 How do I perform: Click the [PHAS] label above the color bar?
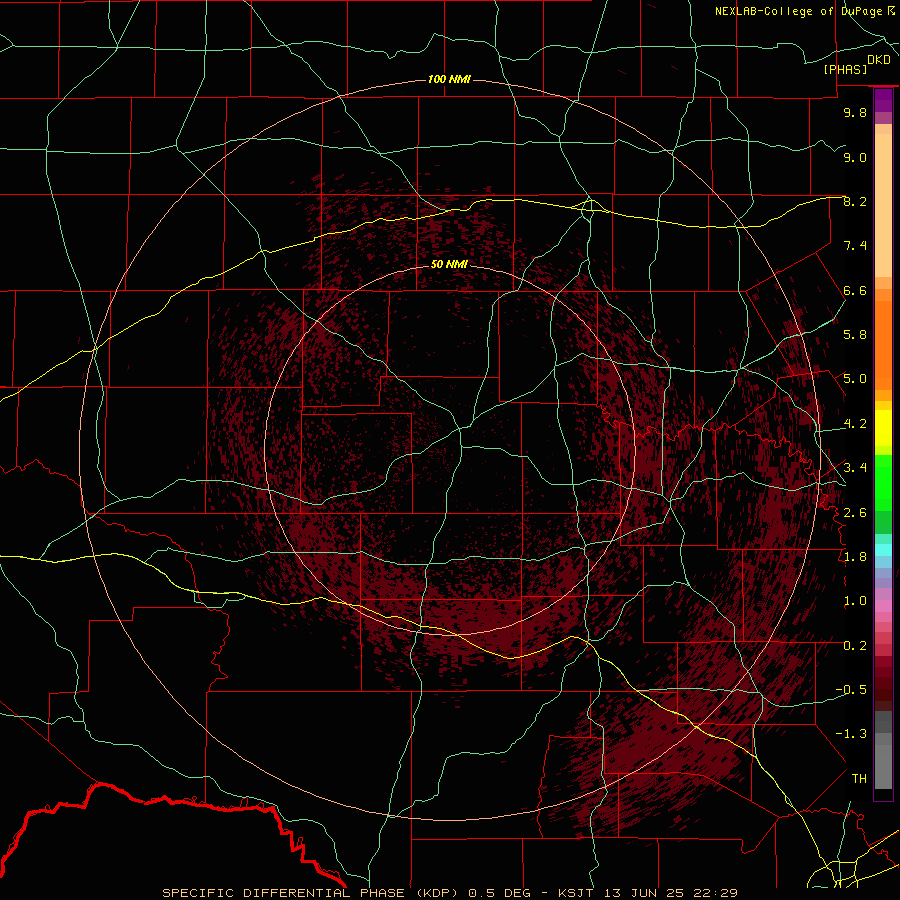click(845, 70)
